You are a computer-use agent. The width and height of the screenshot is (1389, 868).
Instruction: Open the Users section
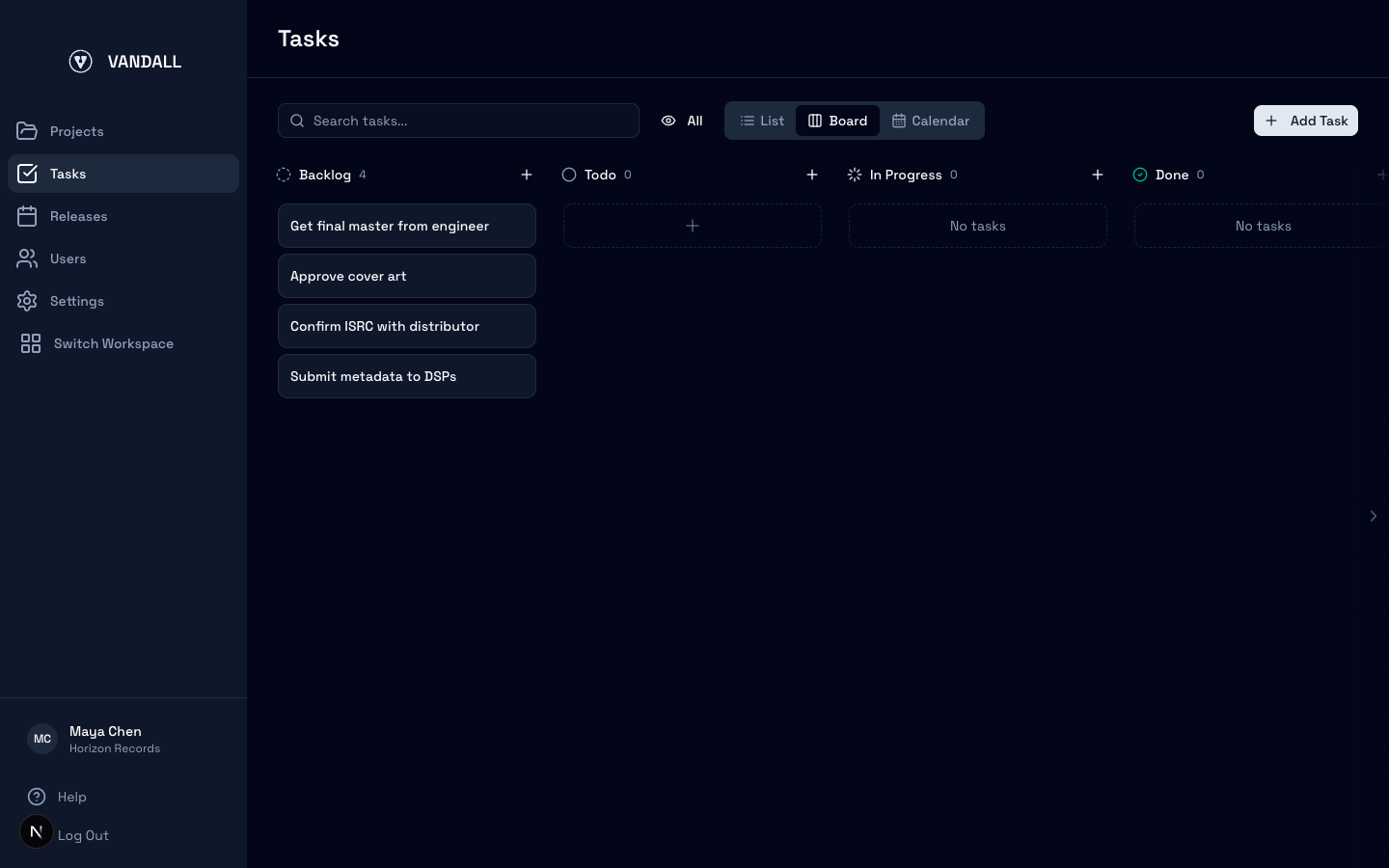(x=123, y=258)
